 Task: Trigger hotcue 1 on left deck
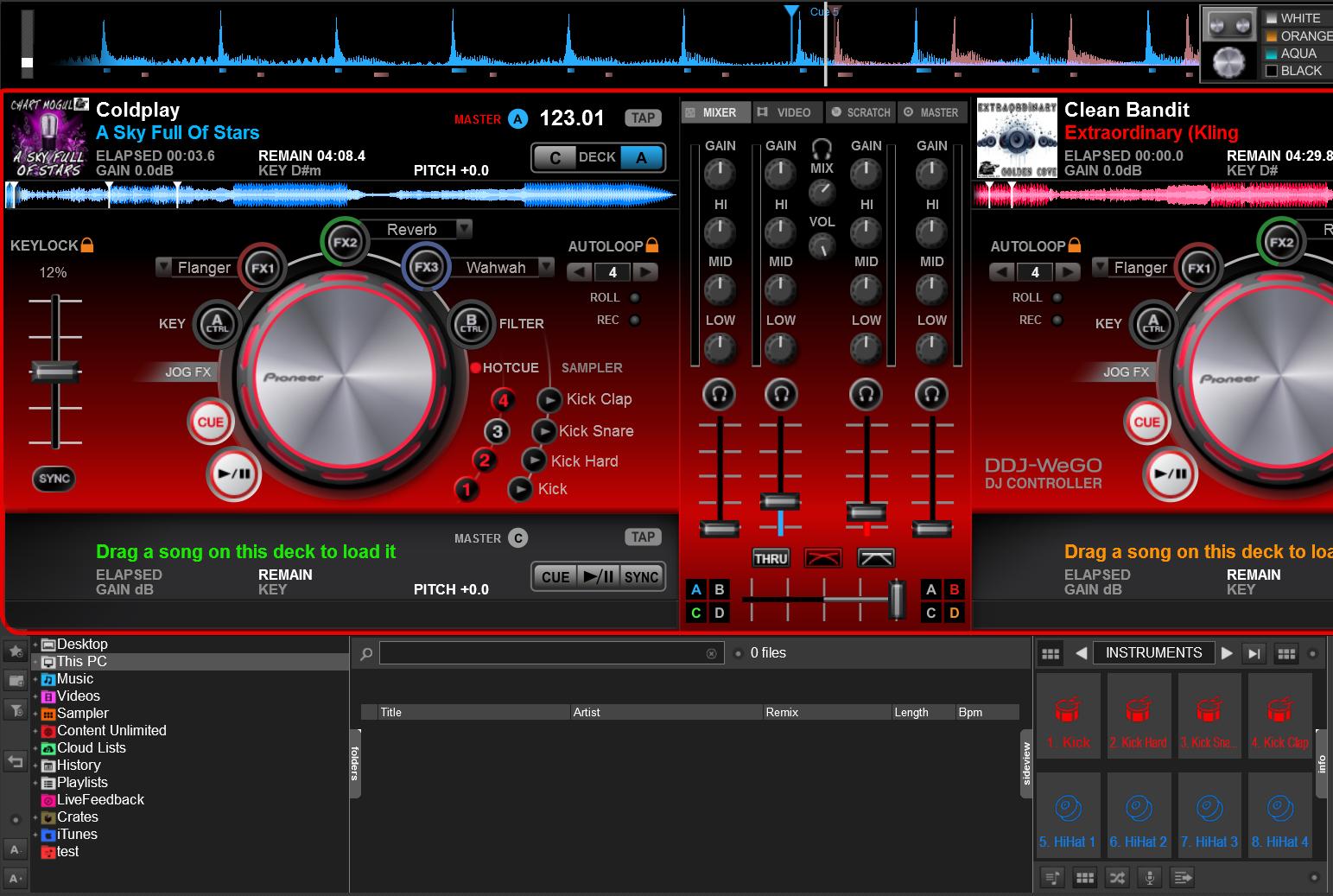click(x=467, y=490)
